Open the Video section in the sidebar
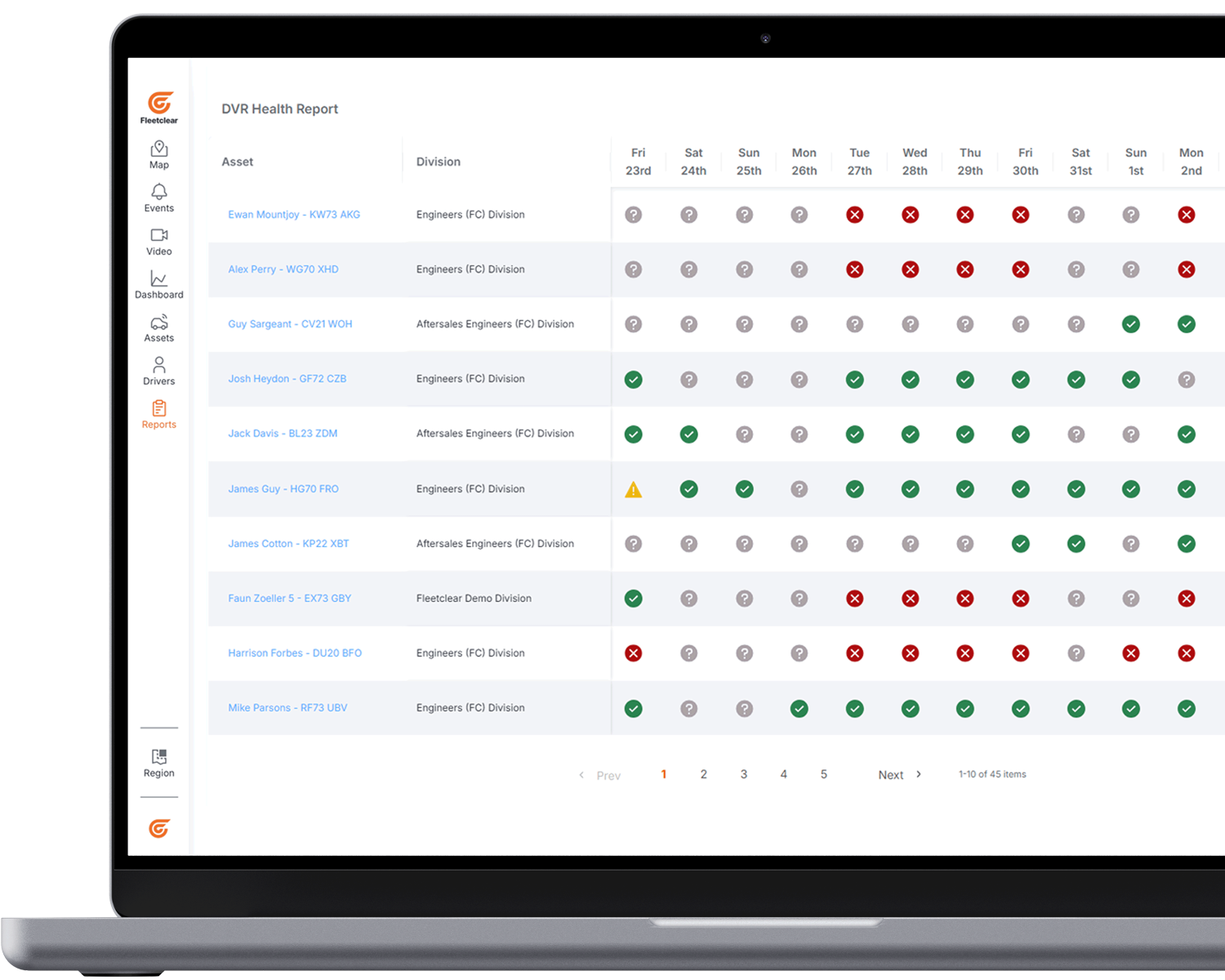1225x980 pixels. point(158,241)
